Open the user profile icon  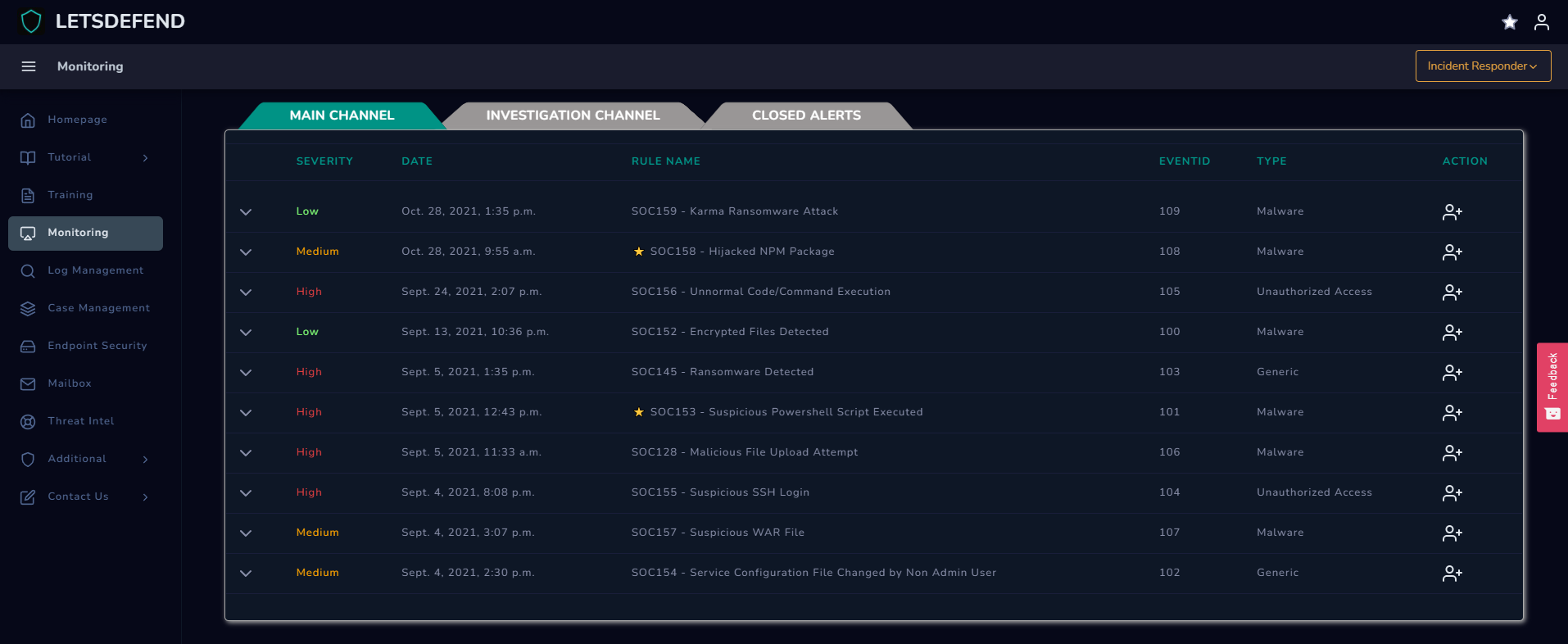[1541, 22]
